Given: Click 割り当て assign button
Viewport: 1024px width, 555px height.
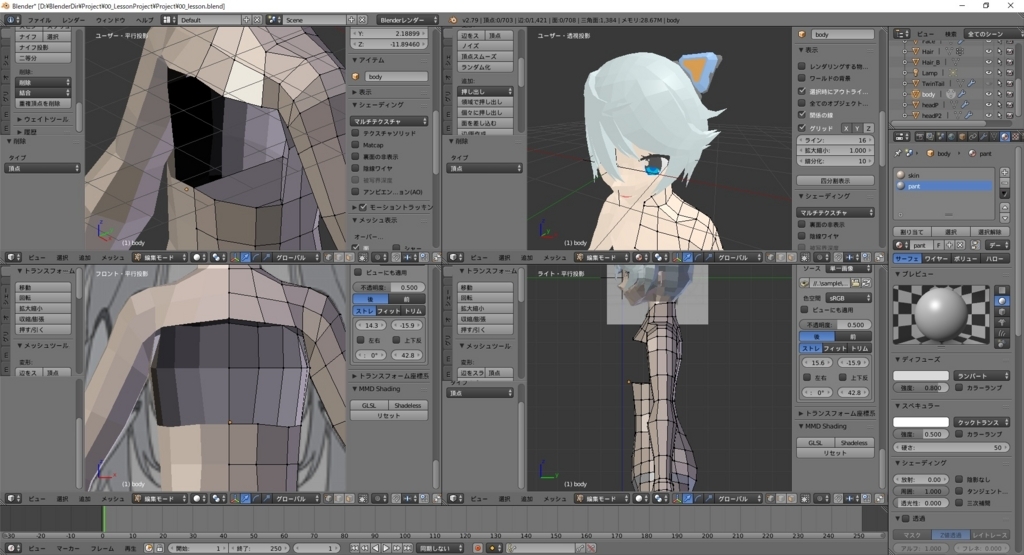Looking at the screenshot, I should click(912, 232).
